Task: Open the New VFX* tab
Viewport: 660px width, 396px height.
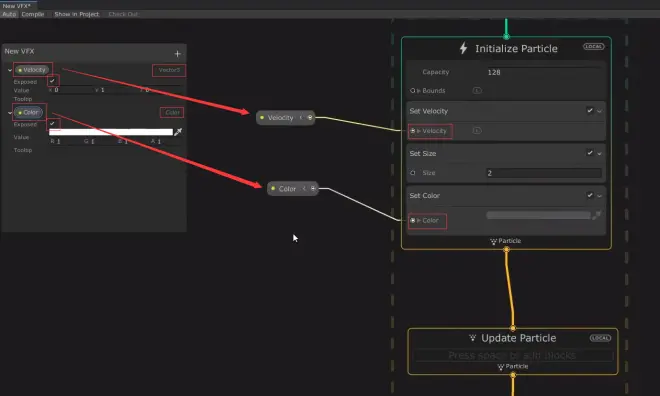Action: (x=17, y=5)
